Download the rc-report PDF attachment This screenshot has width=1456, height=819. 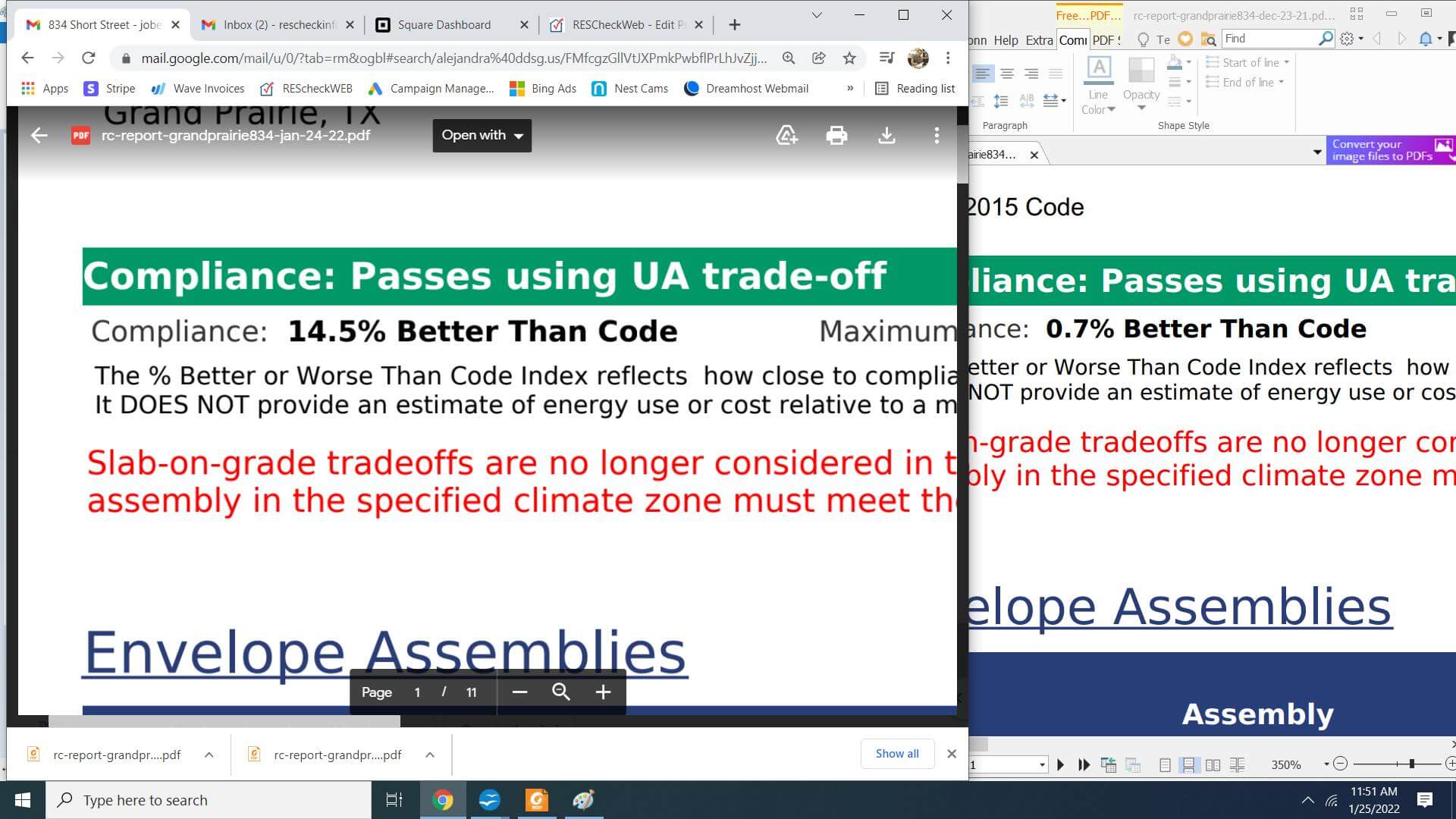pos(886,136)
